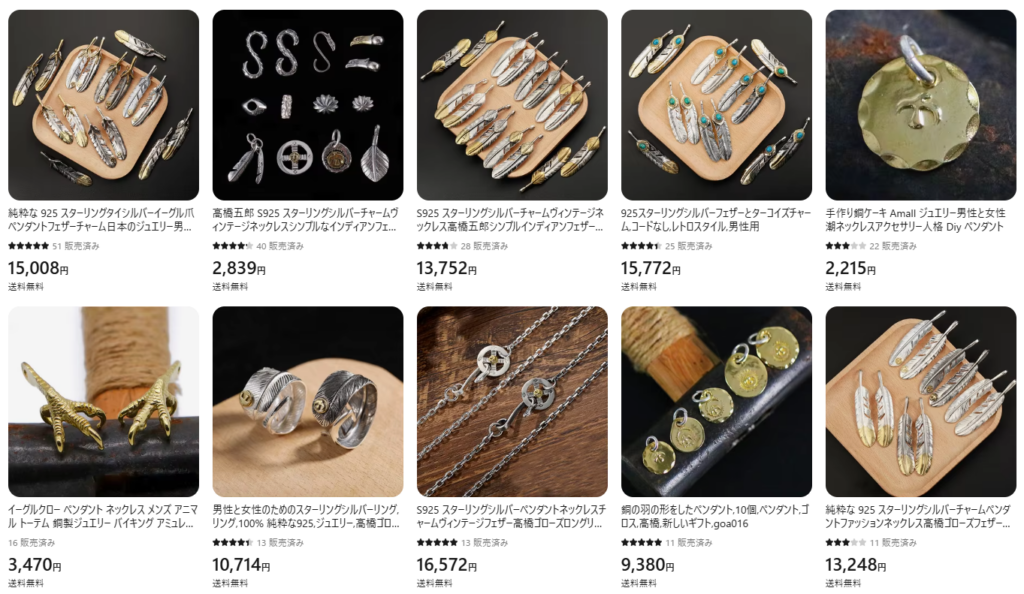The height and width of the screenshot is (594, 1024).
Task: Click the 51 販売済み star rating
Action: click(28, 246)
